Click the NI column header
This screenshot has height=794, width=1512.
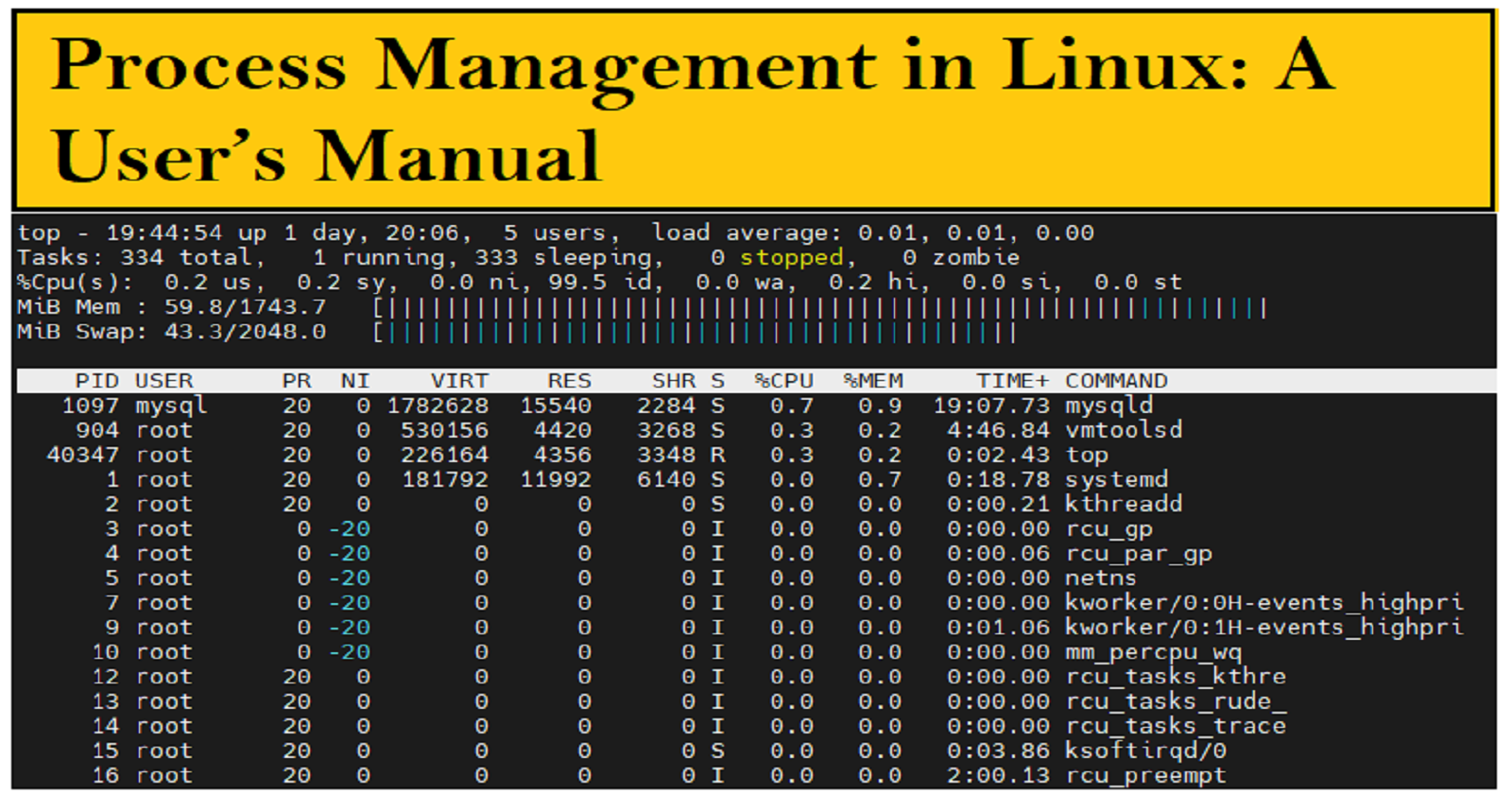click(355, 381)
